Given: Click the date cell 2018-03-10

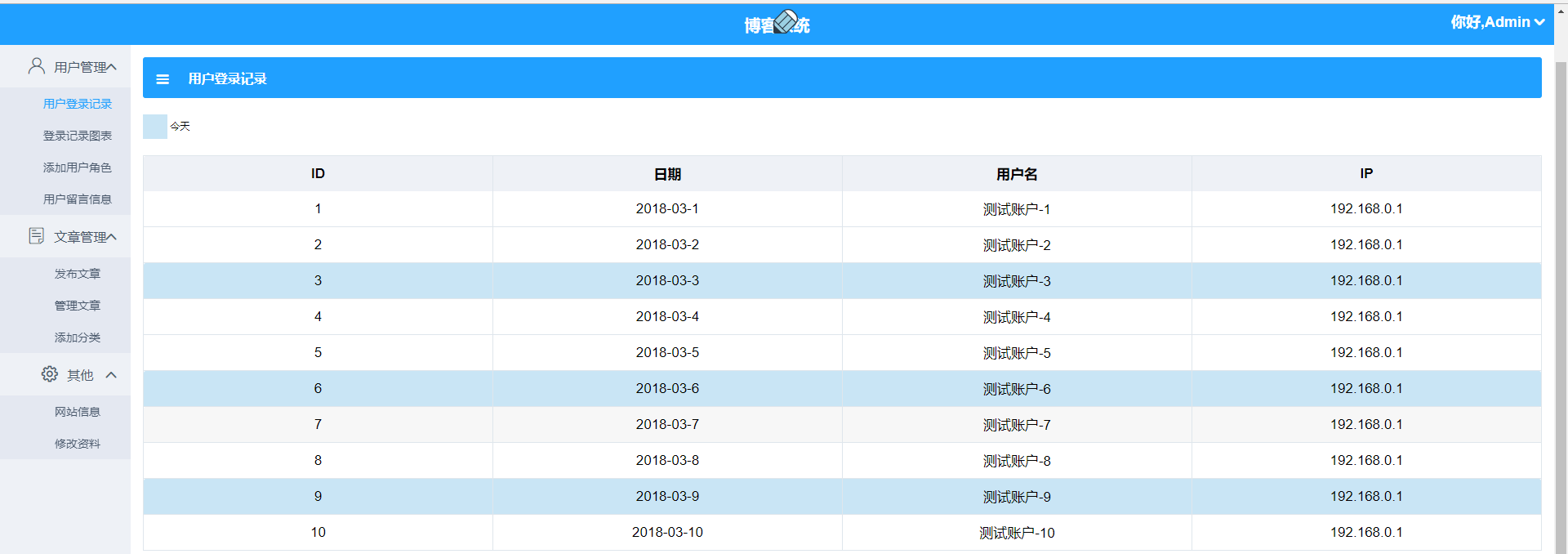Looking at the screenshot, I should [x=667, y=532].
